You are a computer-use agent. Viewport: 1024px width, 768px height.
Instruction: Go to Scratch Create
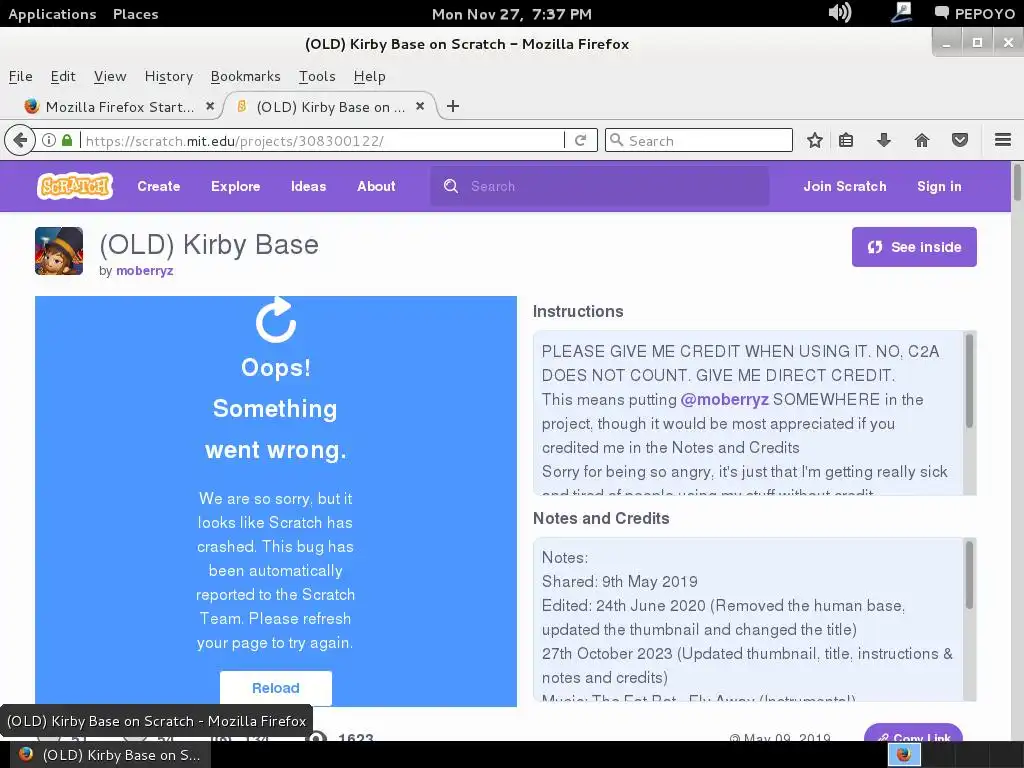pos(159,186)
